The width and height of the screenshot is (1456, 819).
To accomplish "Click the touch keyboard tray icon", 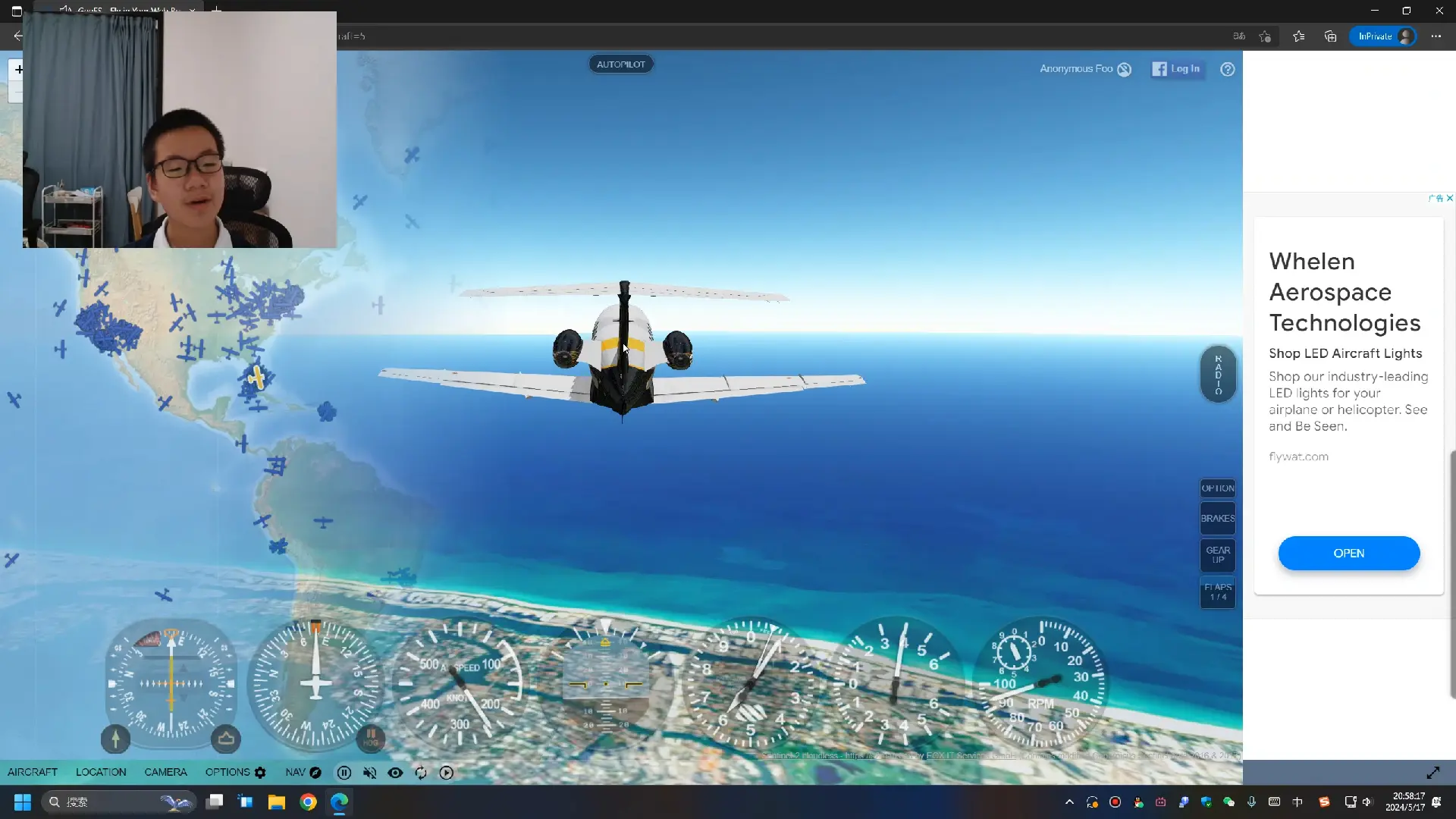I will pyautogui.click(x=1274, y=802).
